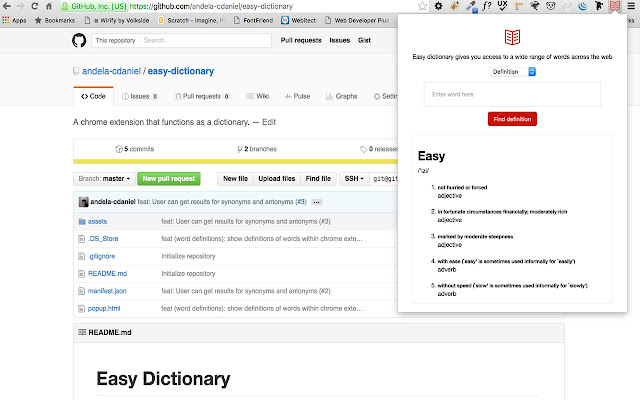The height and width of the screenshot is (400, 640).
Task: Reload the page with the refresh icon
Action: 35,6
